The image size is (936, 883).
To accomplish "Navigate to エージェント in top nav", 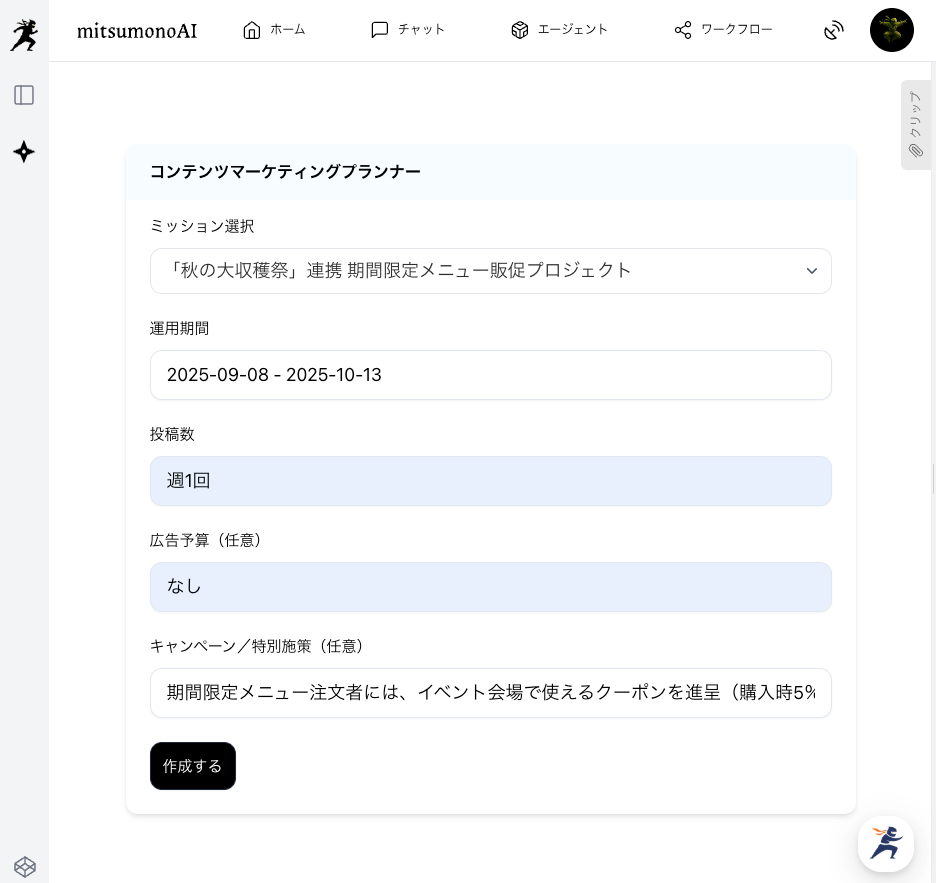I will (x=559, y=30).
